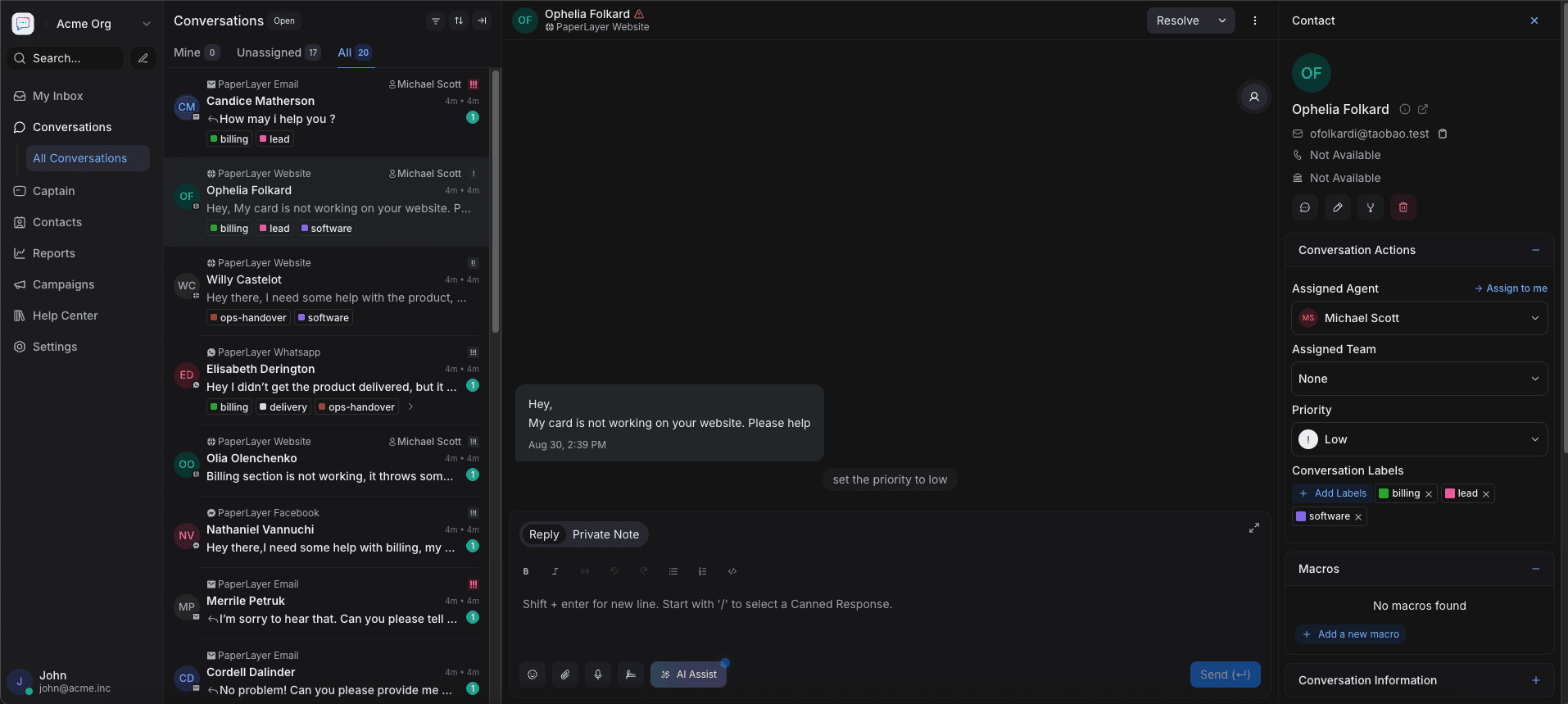Switch the editor to Private Note mode
1568x704 pixels.
coord(605,534)
